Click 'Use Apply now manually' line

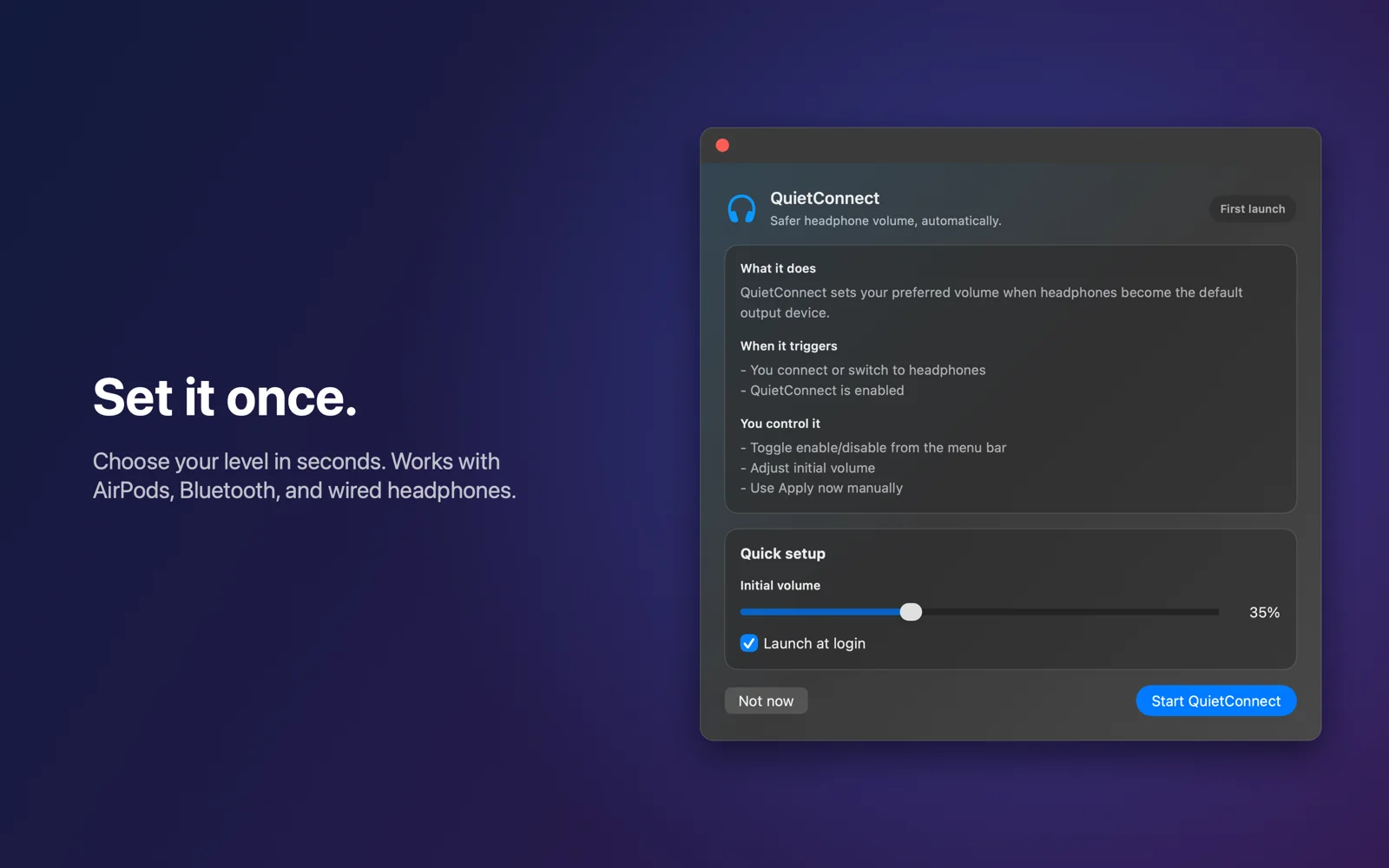click(821, 488)
